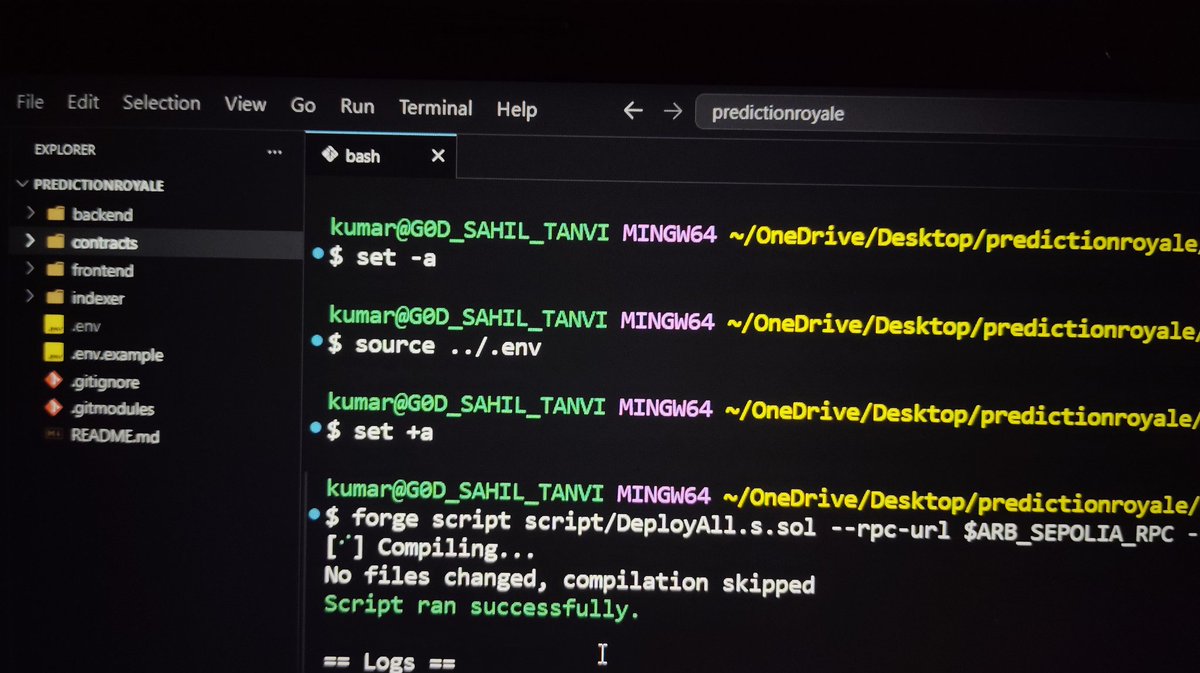This screenshot has width=1200, height=673.
Task: Open the Edit menu
Action: pos(83,102)
